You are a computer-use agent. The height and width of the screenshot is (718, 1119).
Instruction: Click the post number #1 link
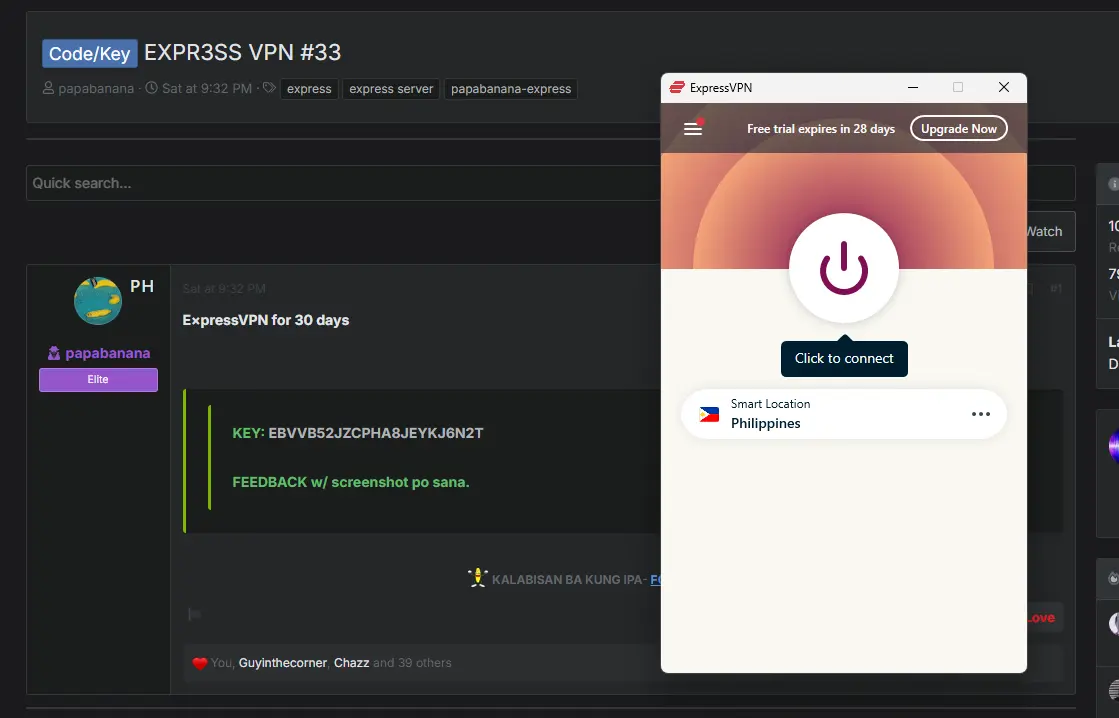[x=1055, y=288]
